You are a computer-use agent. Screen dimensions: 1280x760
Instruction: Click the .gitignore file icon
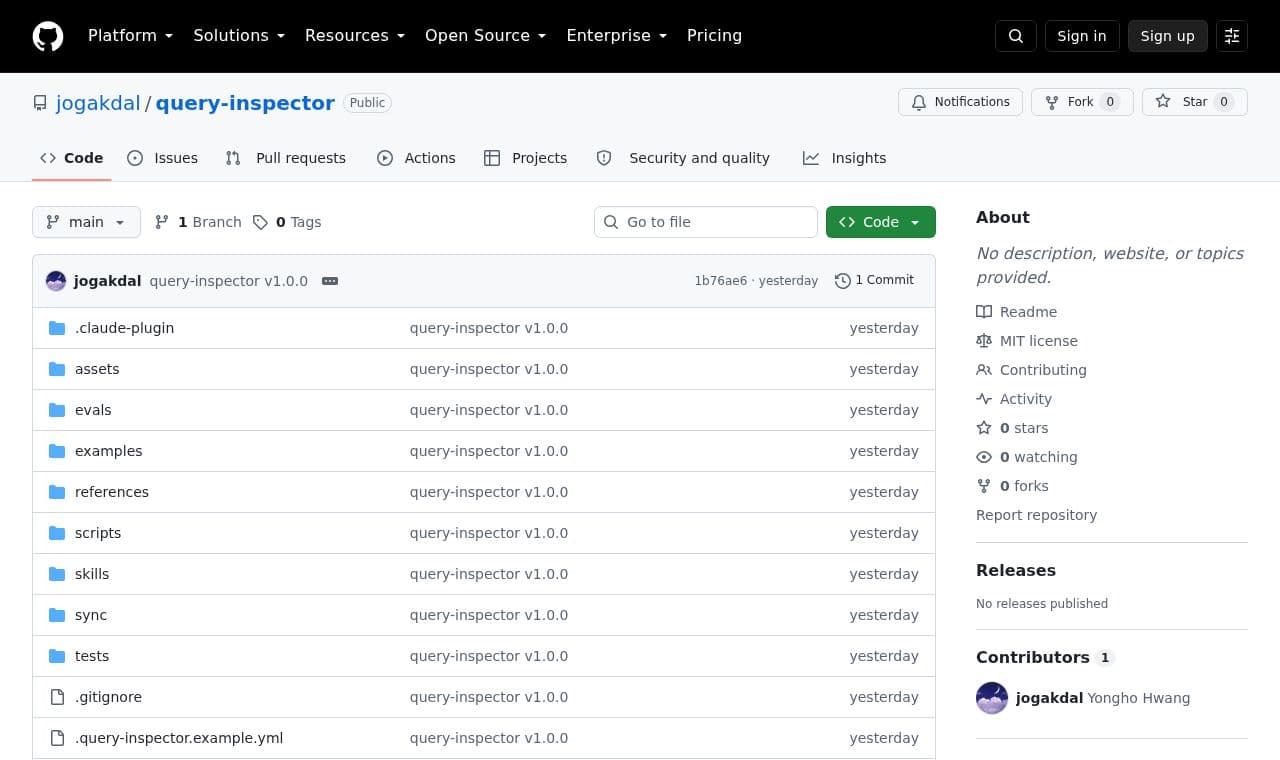(57, 697)
